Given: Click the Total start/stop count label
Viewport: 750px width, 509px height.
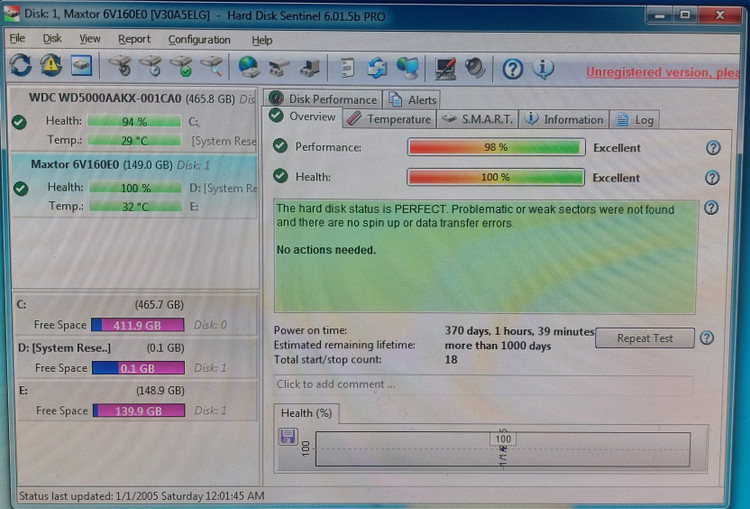Looking at the screenshot, I should (x=328, y=359).
